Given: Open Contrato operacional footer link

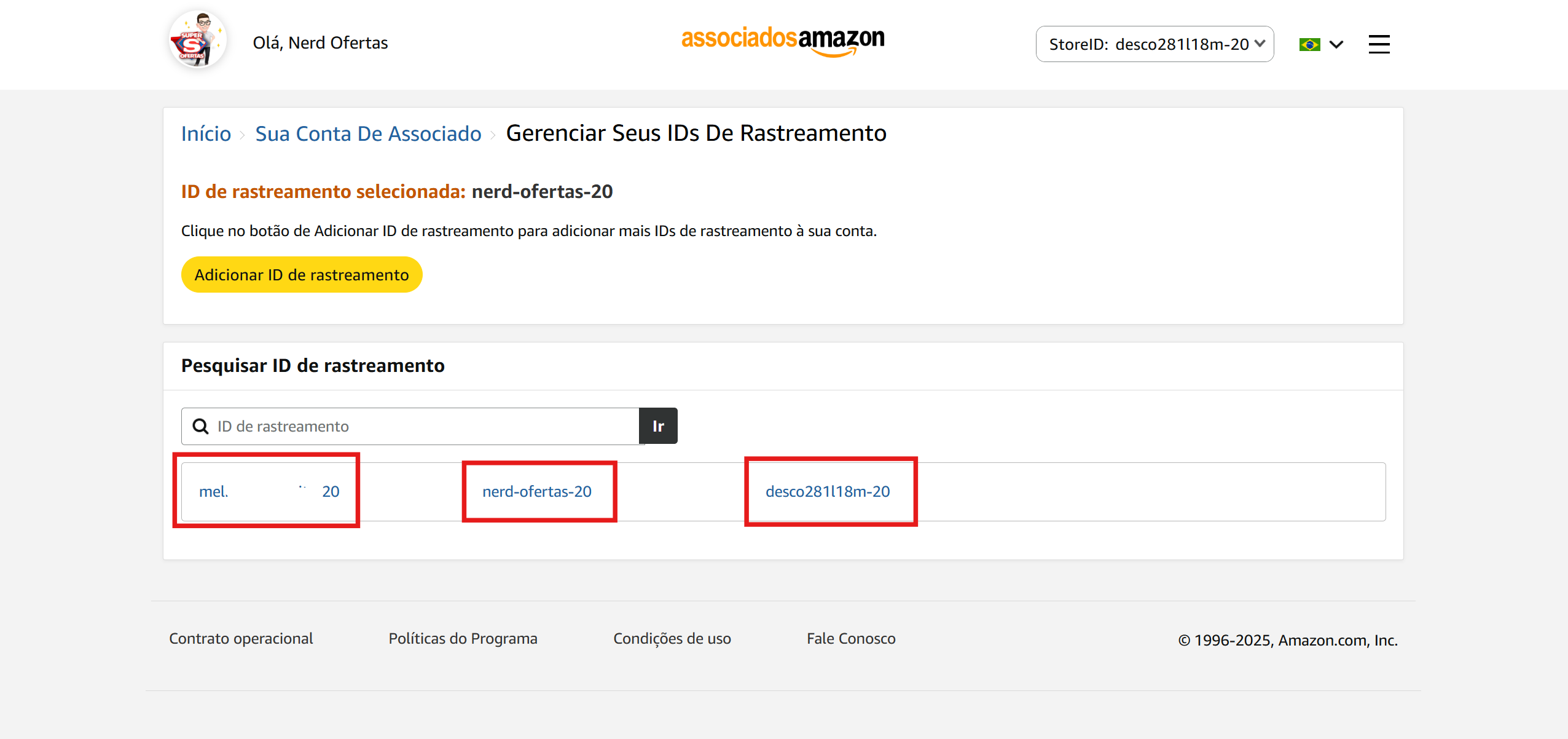Looking at the screenshot, I should click(241, 638).
